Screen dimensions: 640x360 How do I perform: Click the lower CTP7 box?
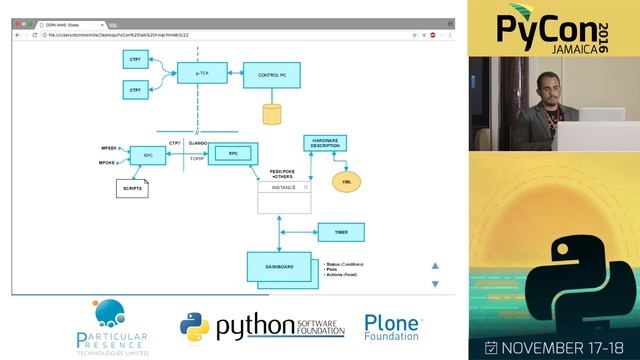(136, 90)
